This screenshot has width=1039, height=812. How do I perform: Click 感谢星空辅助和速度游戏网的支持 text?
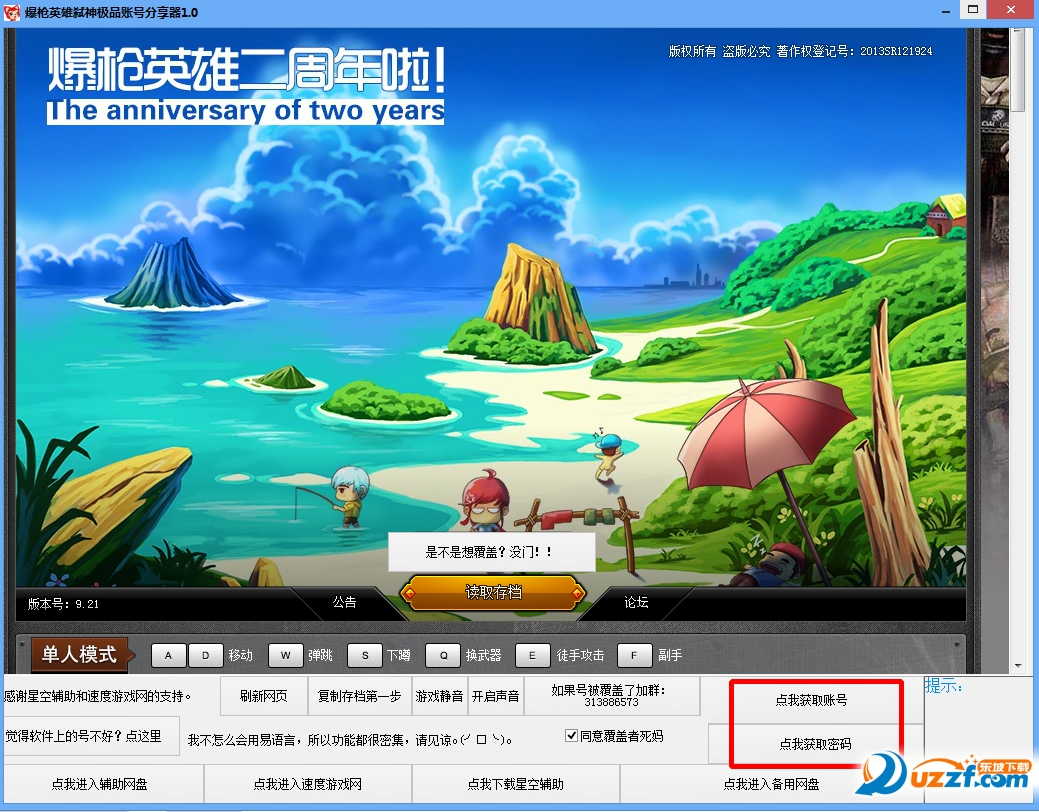[97, 696]
